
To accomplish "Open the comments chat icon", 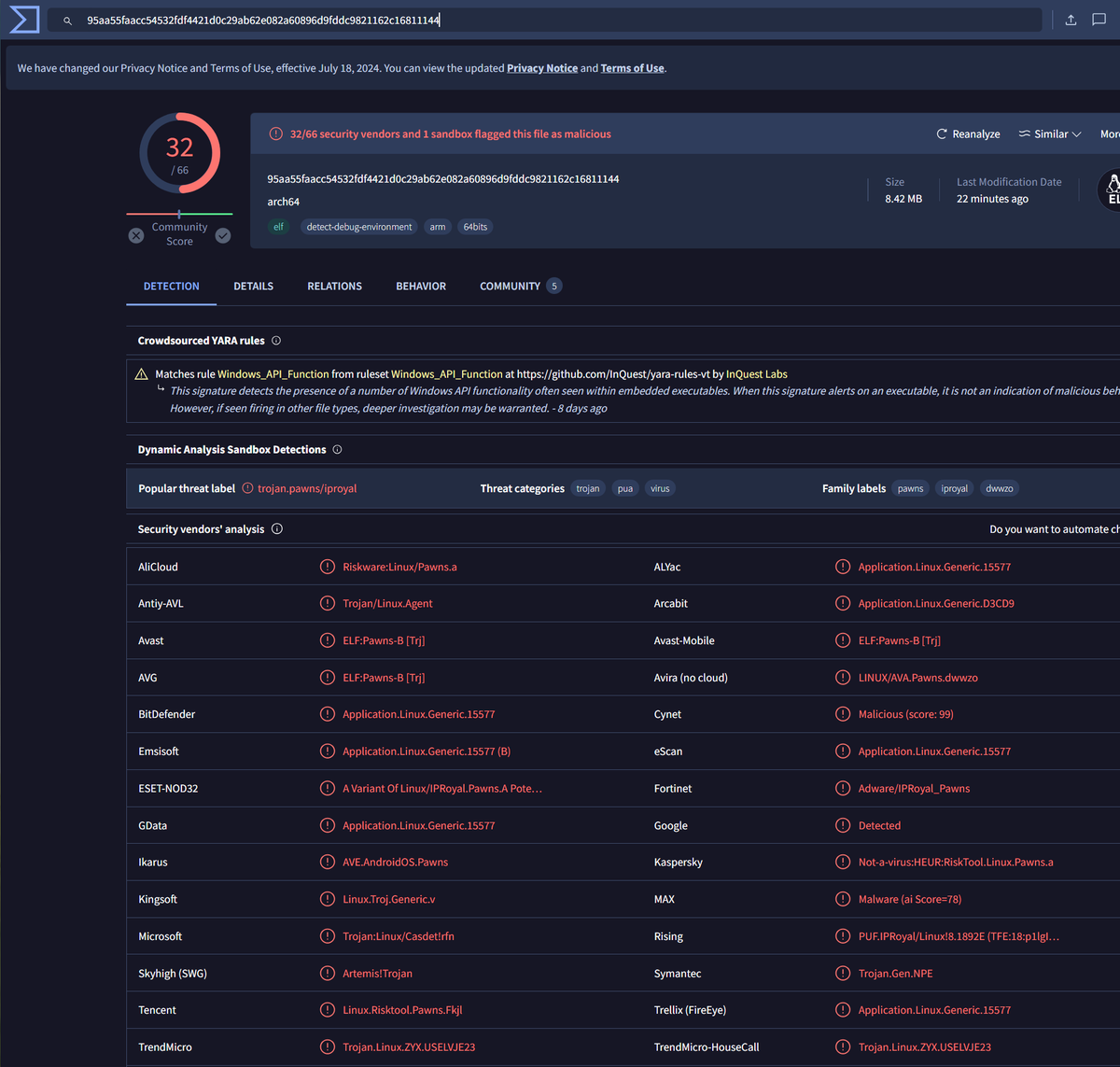I will pyautogui.click(x=1099, y=20).
